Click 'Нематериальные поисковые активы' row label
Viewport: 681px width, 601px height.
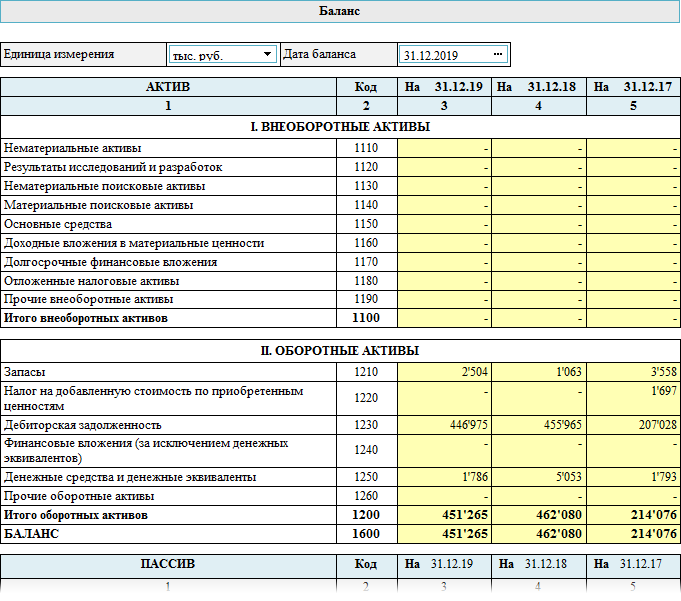point(104,186)
